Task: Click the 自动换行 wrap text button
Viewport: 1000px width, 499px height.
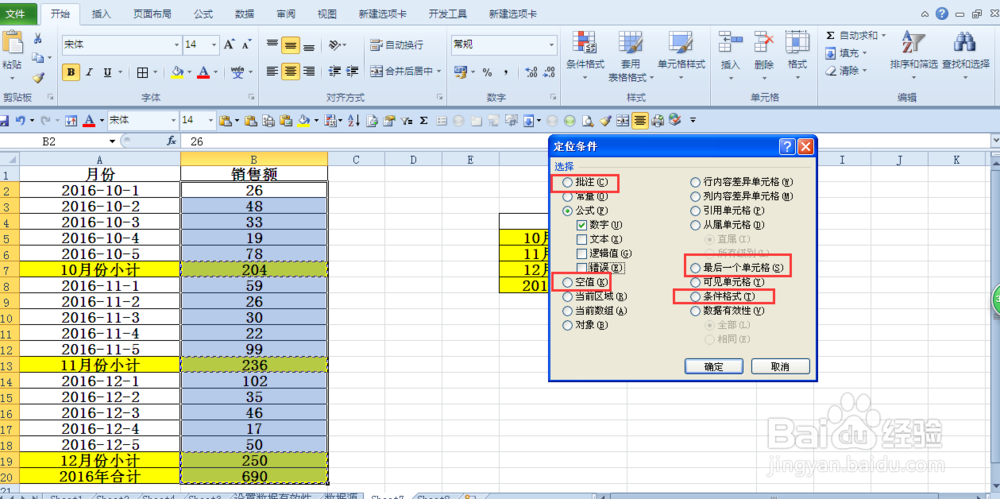Action: click(397, 45)
